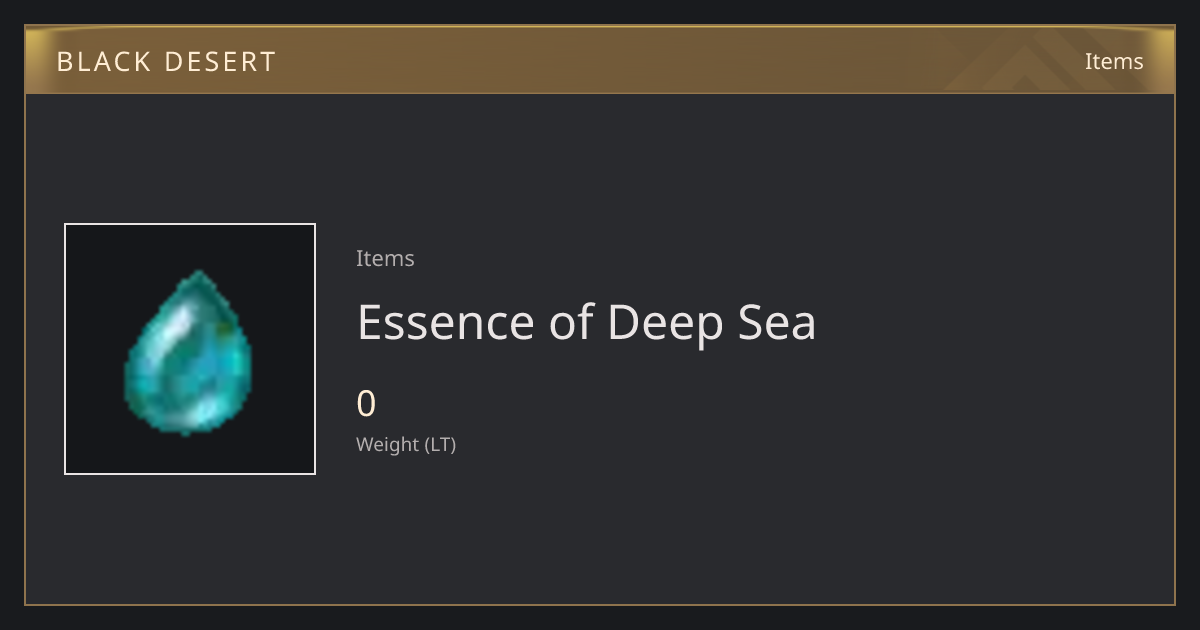Click the word 'of' in the item title
Viewport: 1200px width, 630px height.
(x=572, y=322)
